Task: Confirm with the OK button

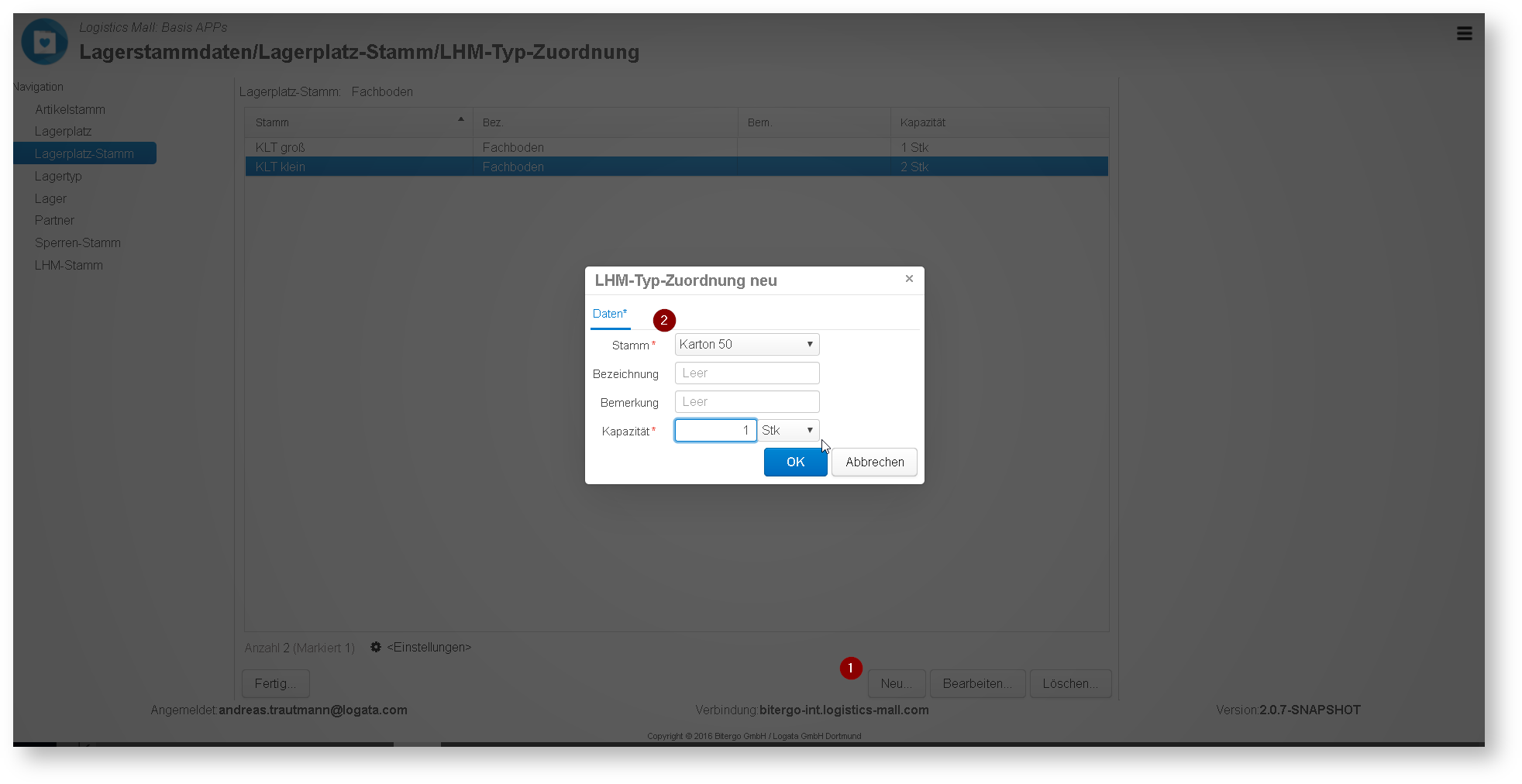Action: pyautogui.click(x=795, y=462)
